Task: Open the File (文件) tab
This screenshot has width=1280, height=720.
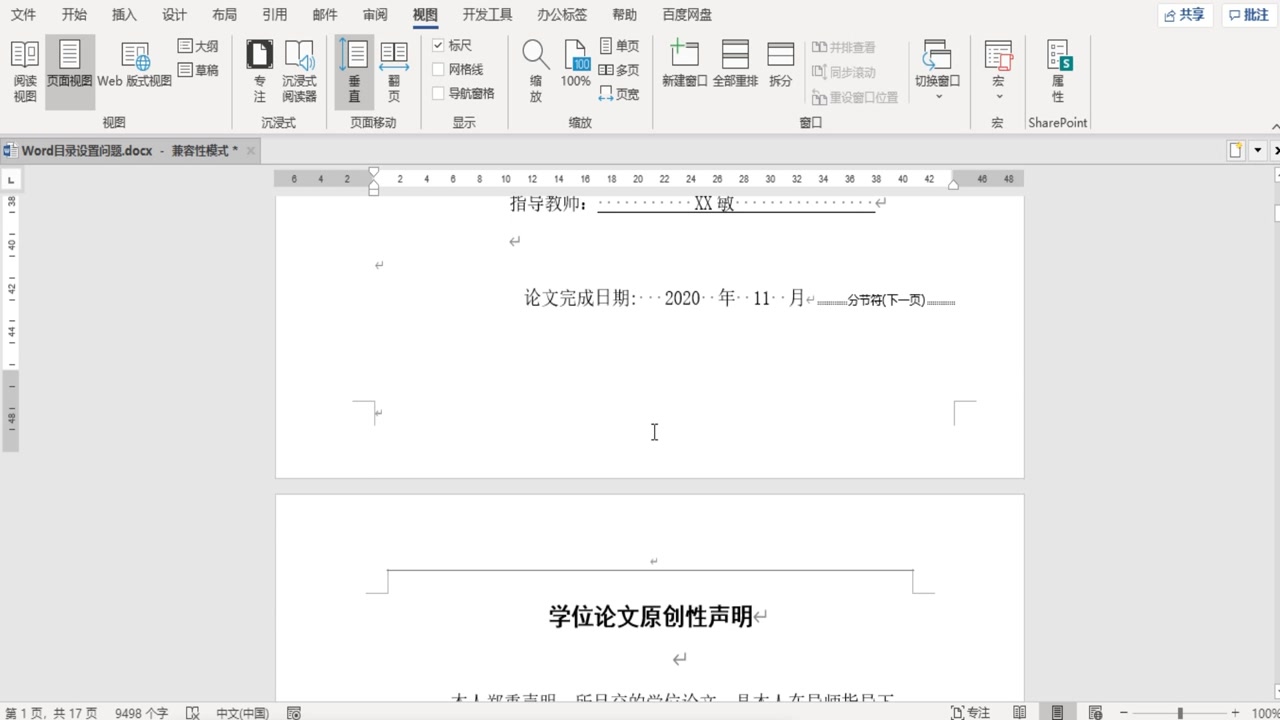Action: [23, 15]
